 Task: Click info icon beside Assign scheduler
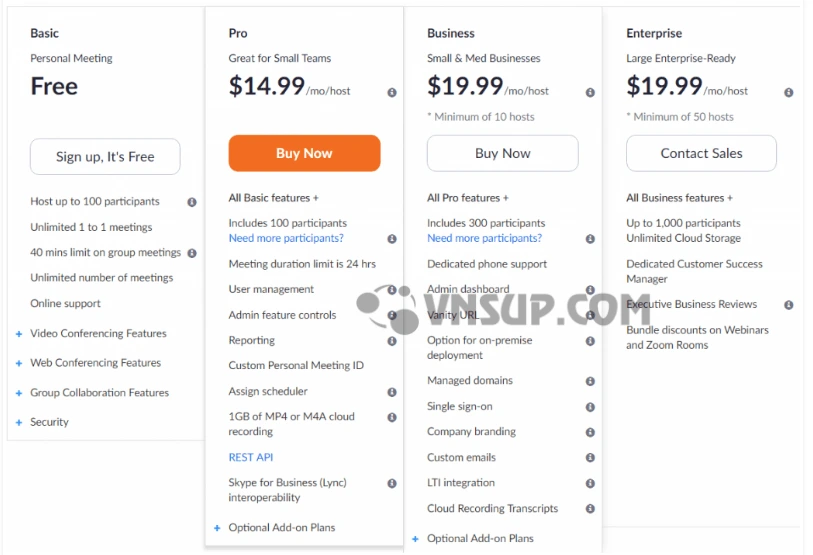[x=392, y=392]
